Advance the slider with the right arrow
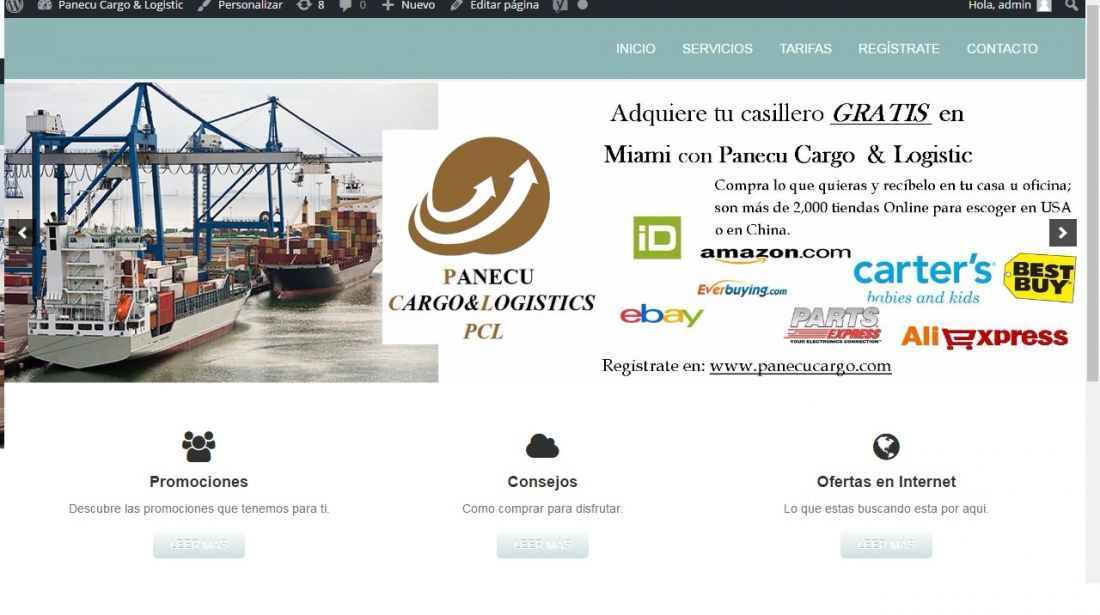The width and height of the screenshot is (1100, 615). click(x=1062, y=232)
